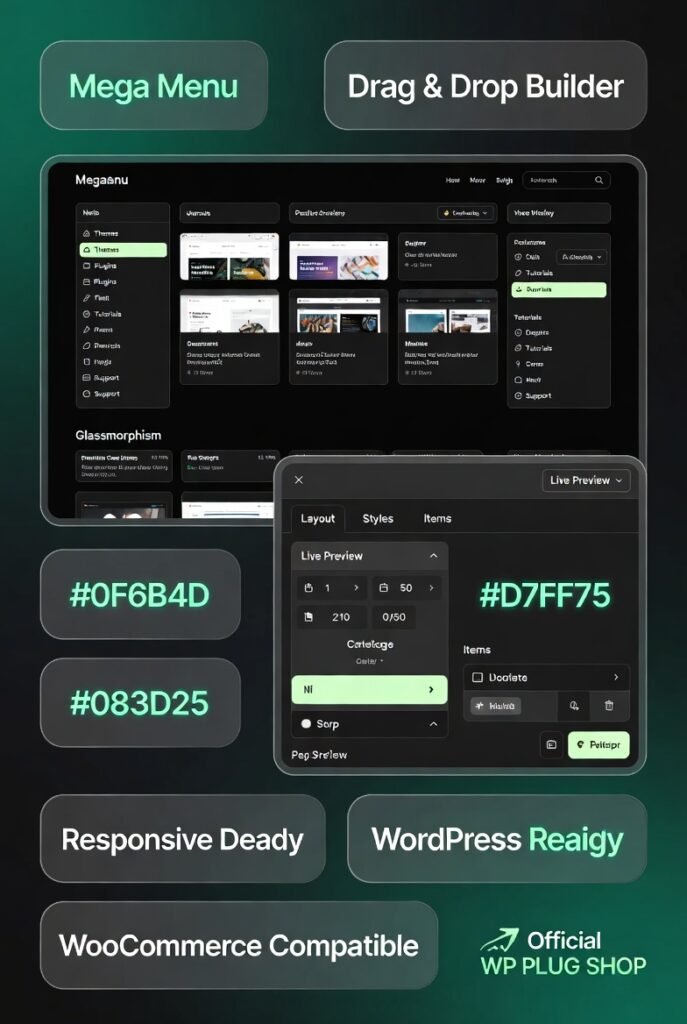The height and width of the screenshot is (1024, 687).
Task: Switch to the Styles tab
Action: point(377,519)
